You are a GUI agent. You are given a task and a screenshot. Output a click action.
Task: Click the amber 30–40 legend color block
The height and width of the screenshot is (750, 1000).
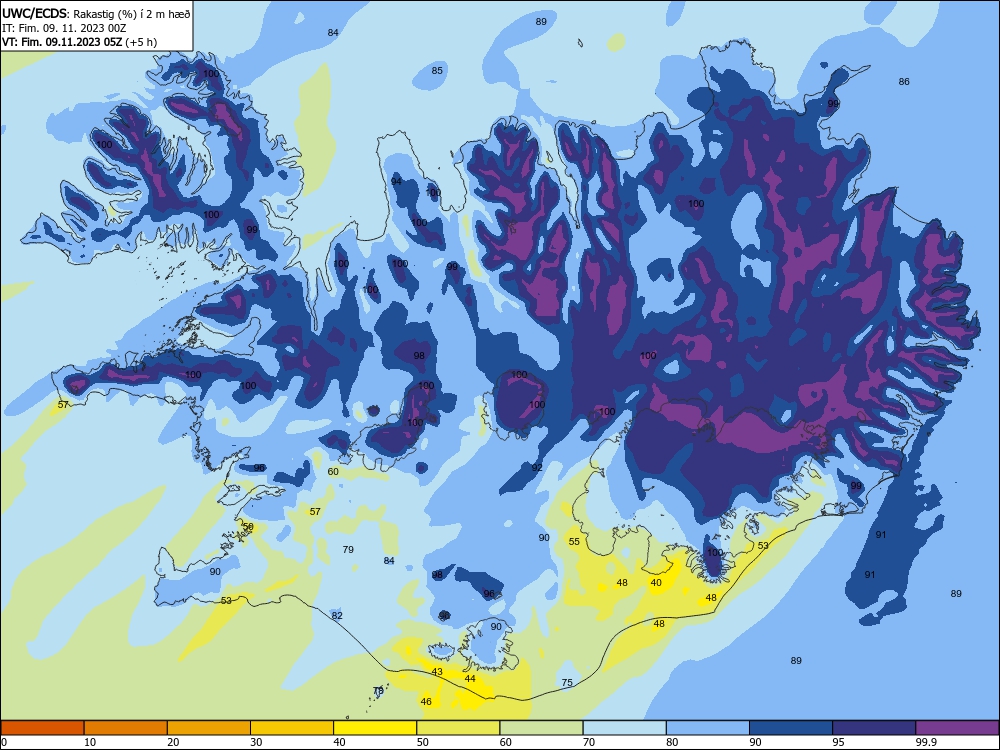coord(292,728)
